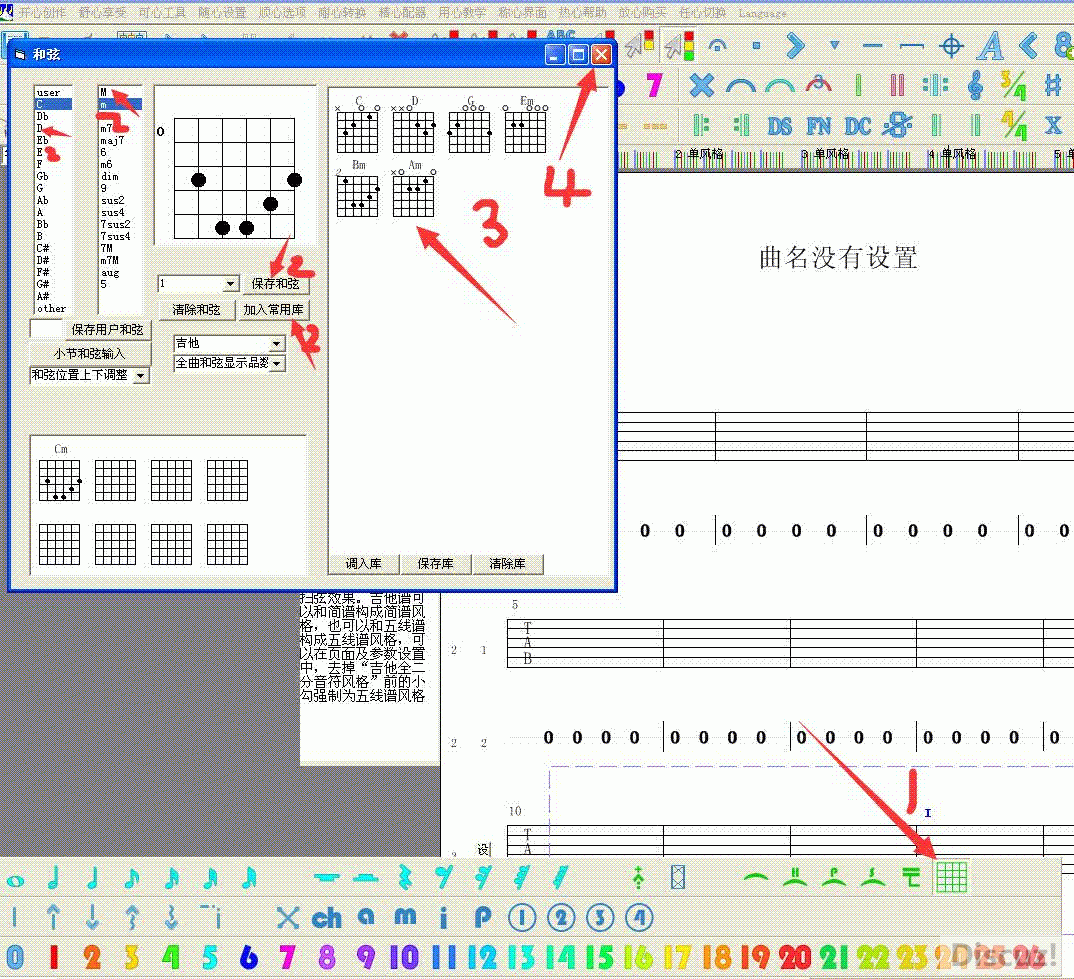Click the 小节和弦输入 button
The height and width of the screenshot is (979, 1074).
(x=90, y=354)
